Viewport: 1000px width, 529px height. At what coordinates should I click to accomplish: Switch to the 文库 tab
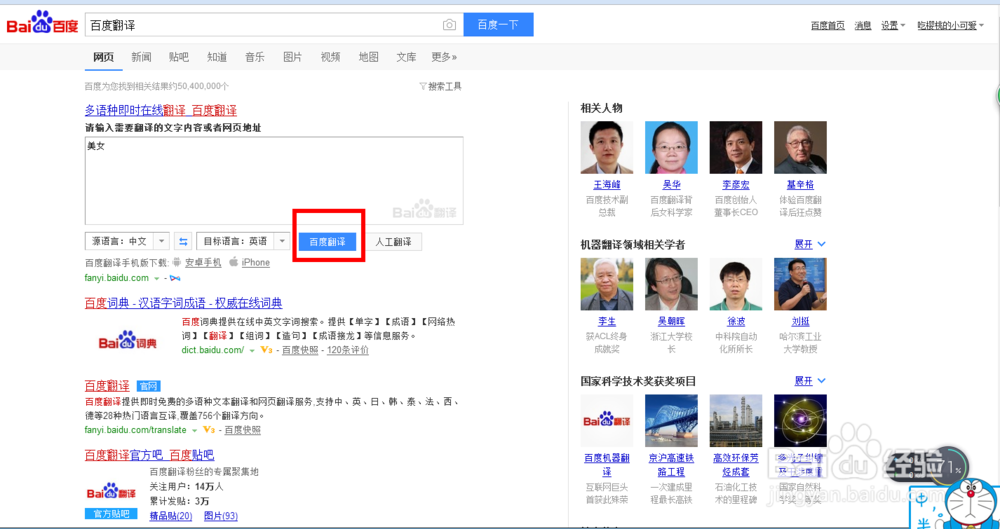[406, 57]
